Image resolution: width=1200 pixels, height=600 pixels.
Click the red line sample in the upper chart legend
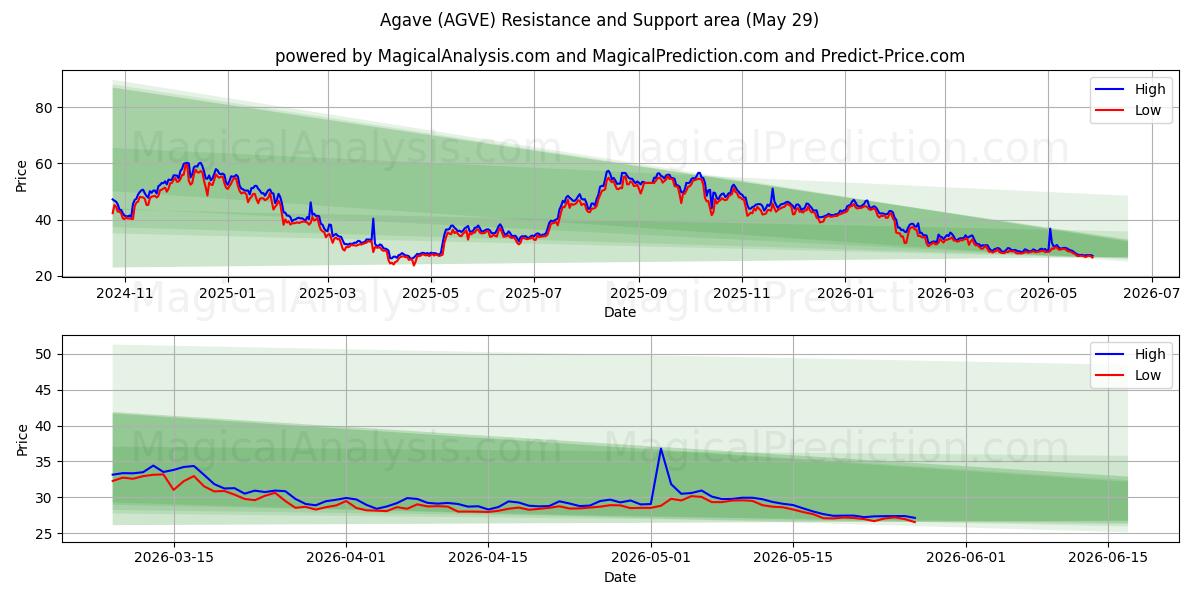1111,111
